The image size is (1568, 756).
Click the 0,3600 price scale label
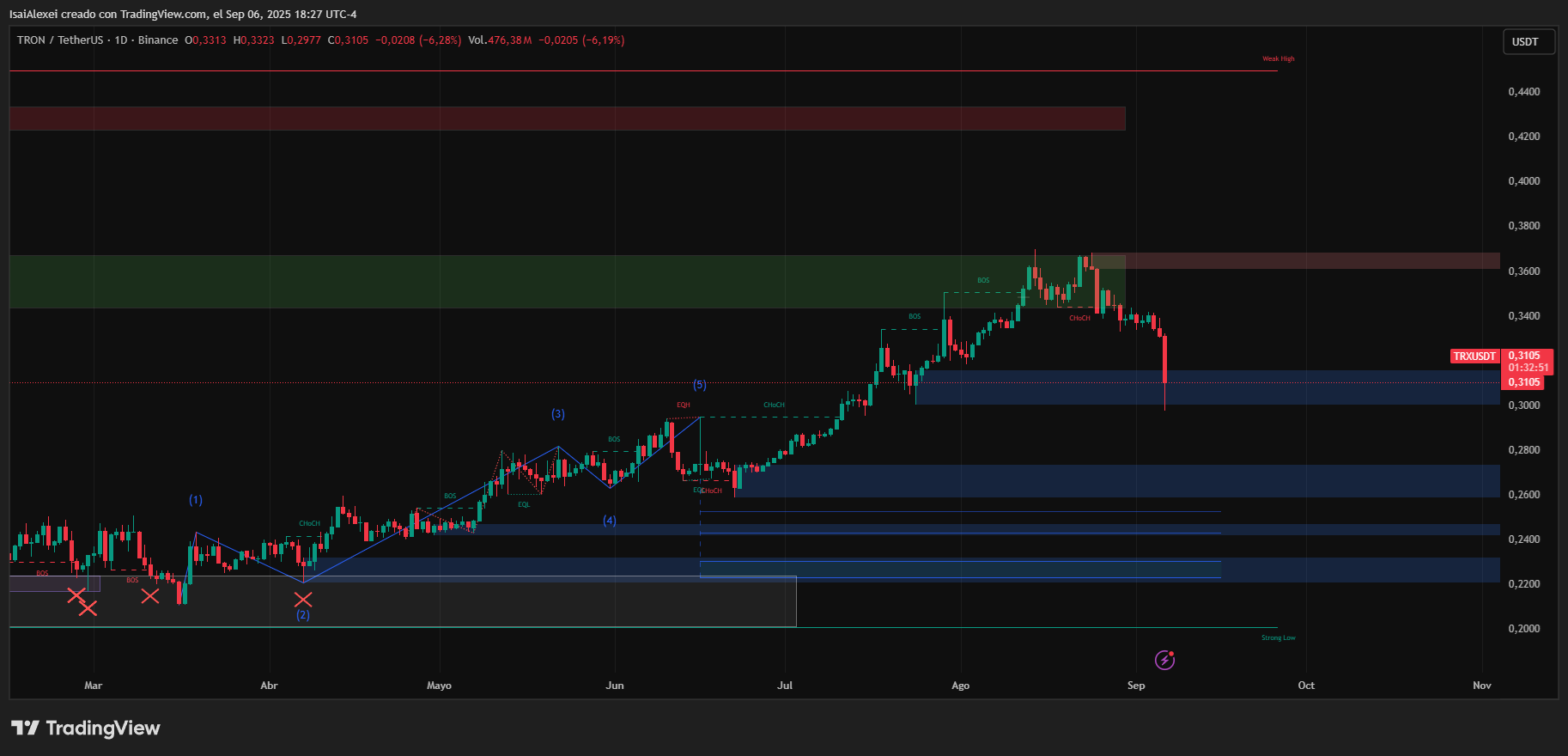1524,271
